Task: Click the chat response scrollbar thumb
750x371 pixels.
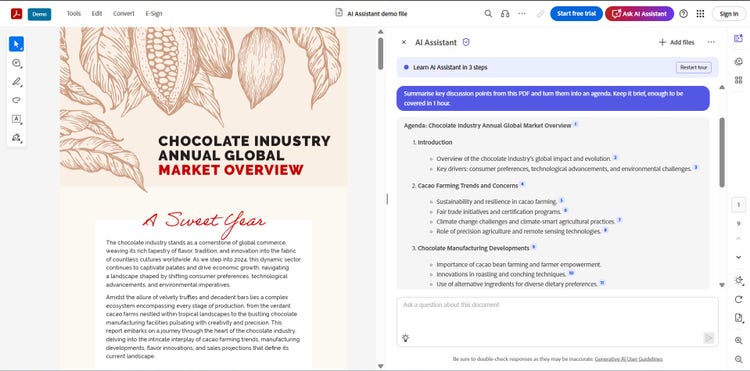Action: pyautogui.click(x=722, y=152)
